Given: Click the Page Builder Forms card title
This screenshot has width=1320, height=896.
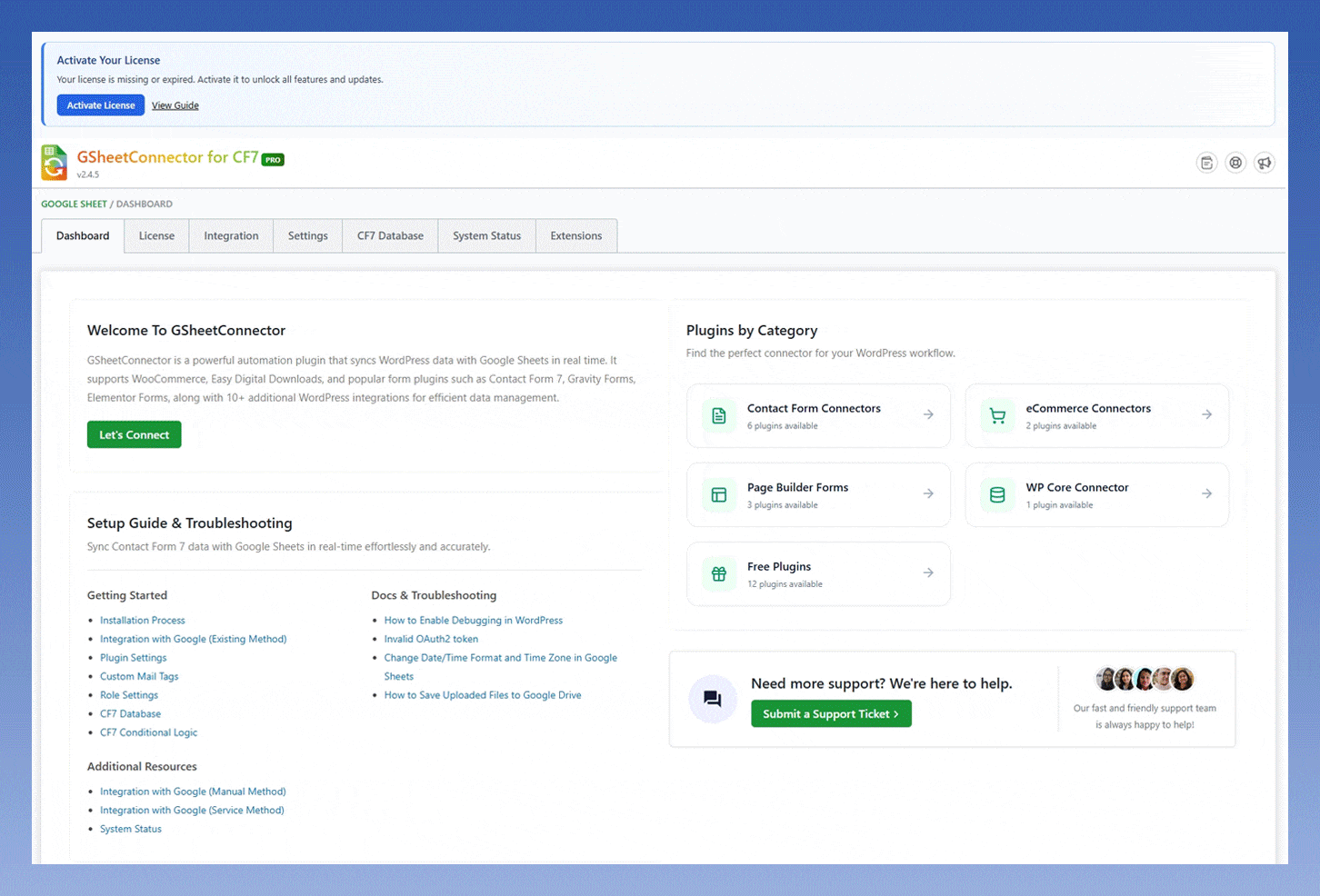Looking at the screenshot, I should coord(797,488).
